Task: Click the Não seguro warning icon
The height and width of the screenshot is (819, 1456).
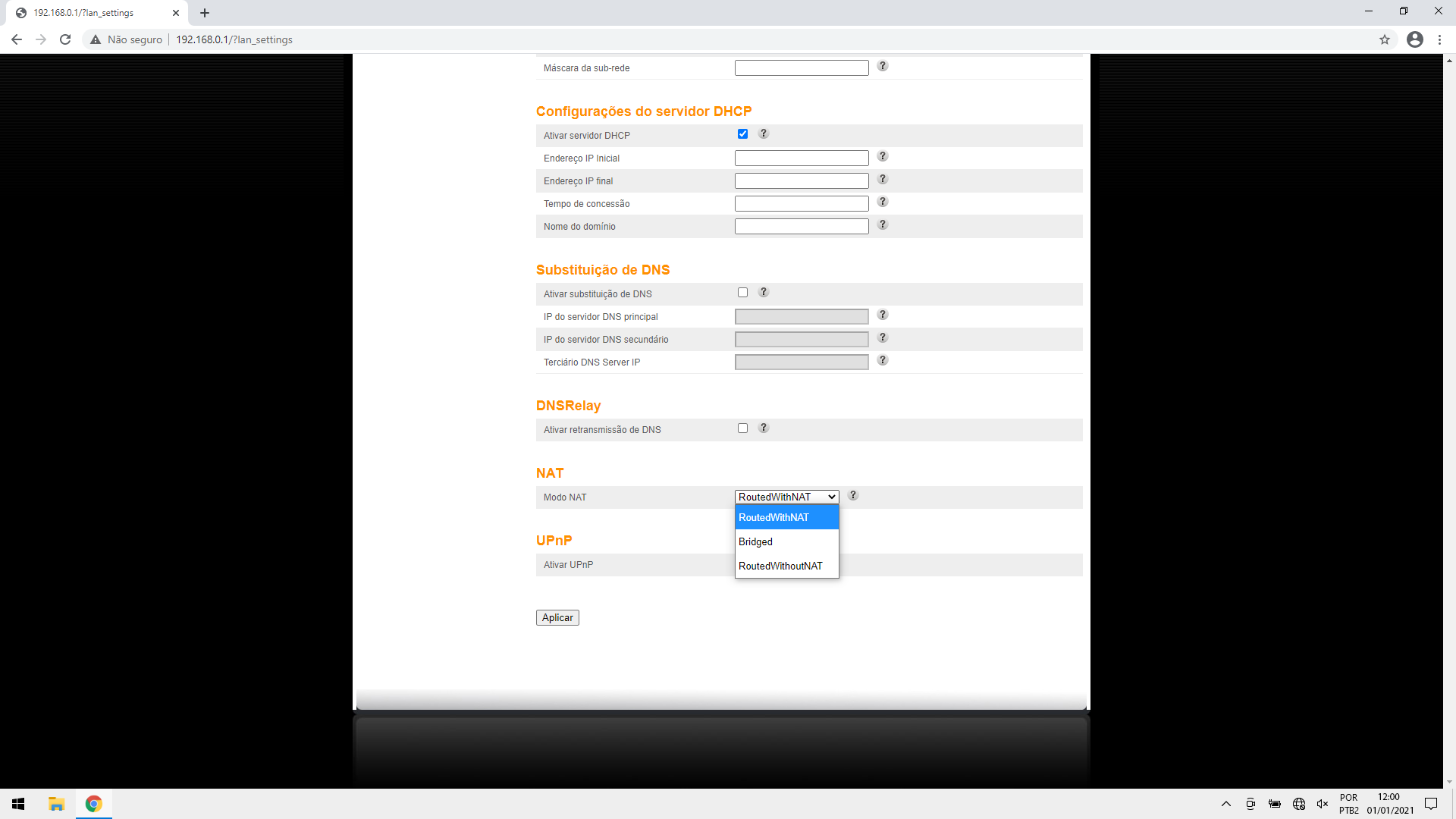Action: [96, 39]
